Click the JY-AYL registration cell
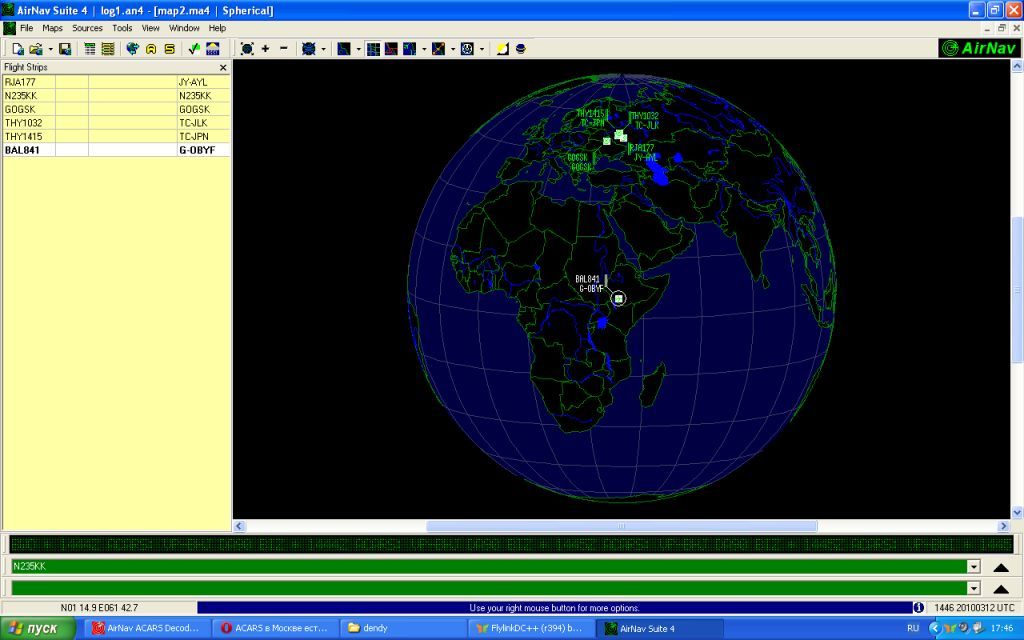Viewport: 1024px width, 640px height. 204,82
